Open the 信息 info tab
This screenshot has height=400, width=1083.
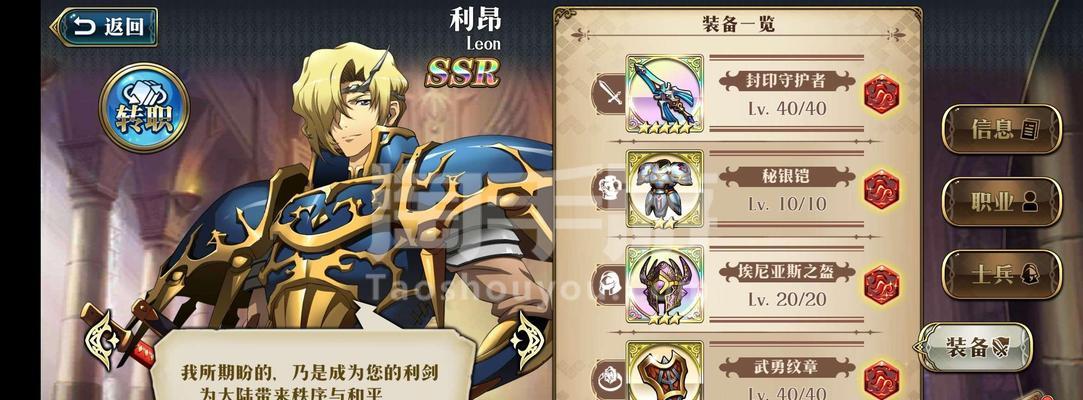tap(1001, 129)
